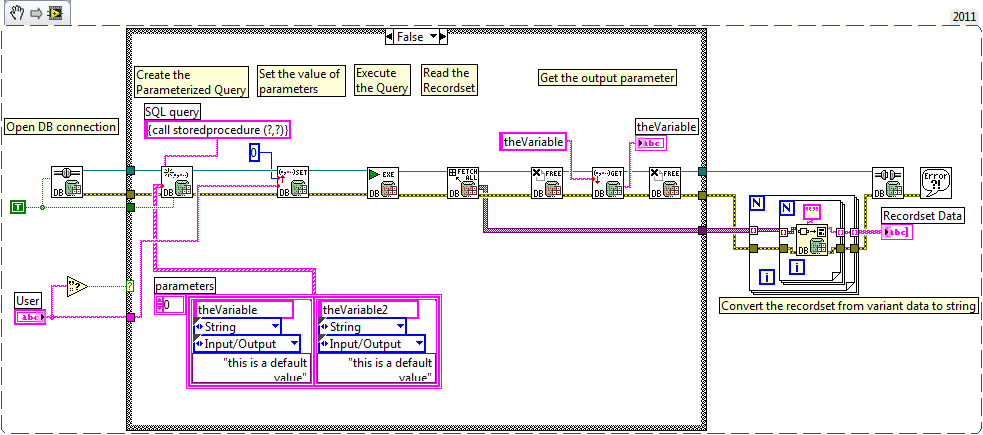Viewport: 983px width, 435px height.
Task: Click the SQL query call storedprocedure constant
Action: pos(219,130)
